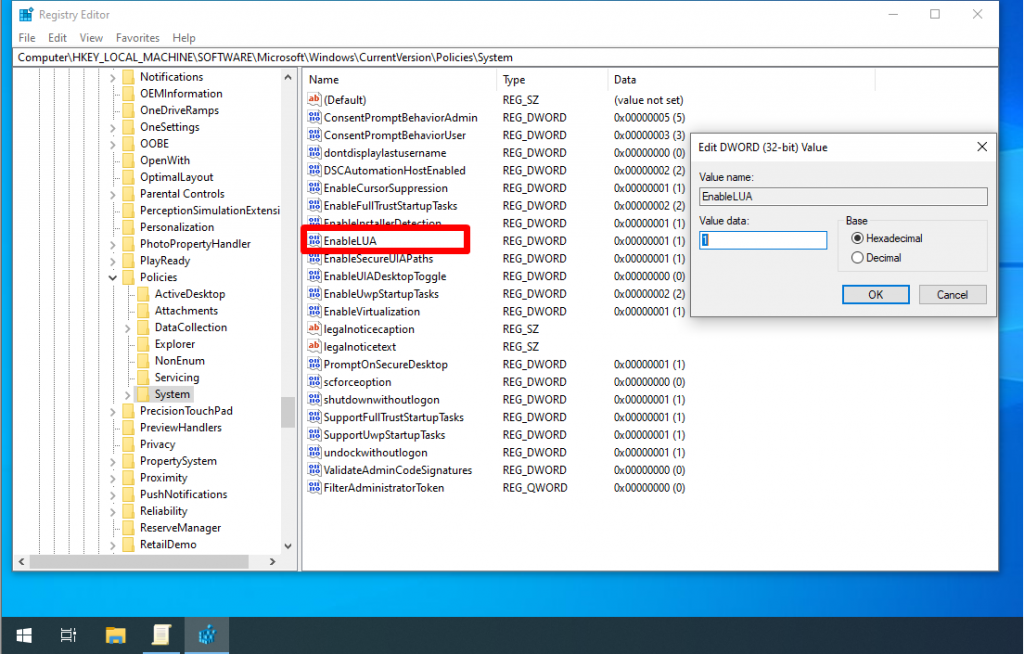Open File Explorer from the taskbar
Image resolution: width=1024 pixels, height=654 pixels.
point(115,635)
